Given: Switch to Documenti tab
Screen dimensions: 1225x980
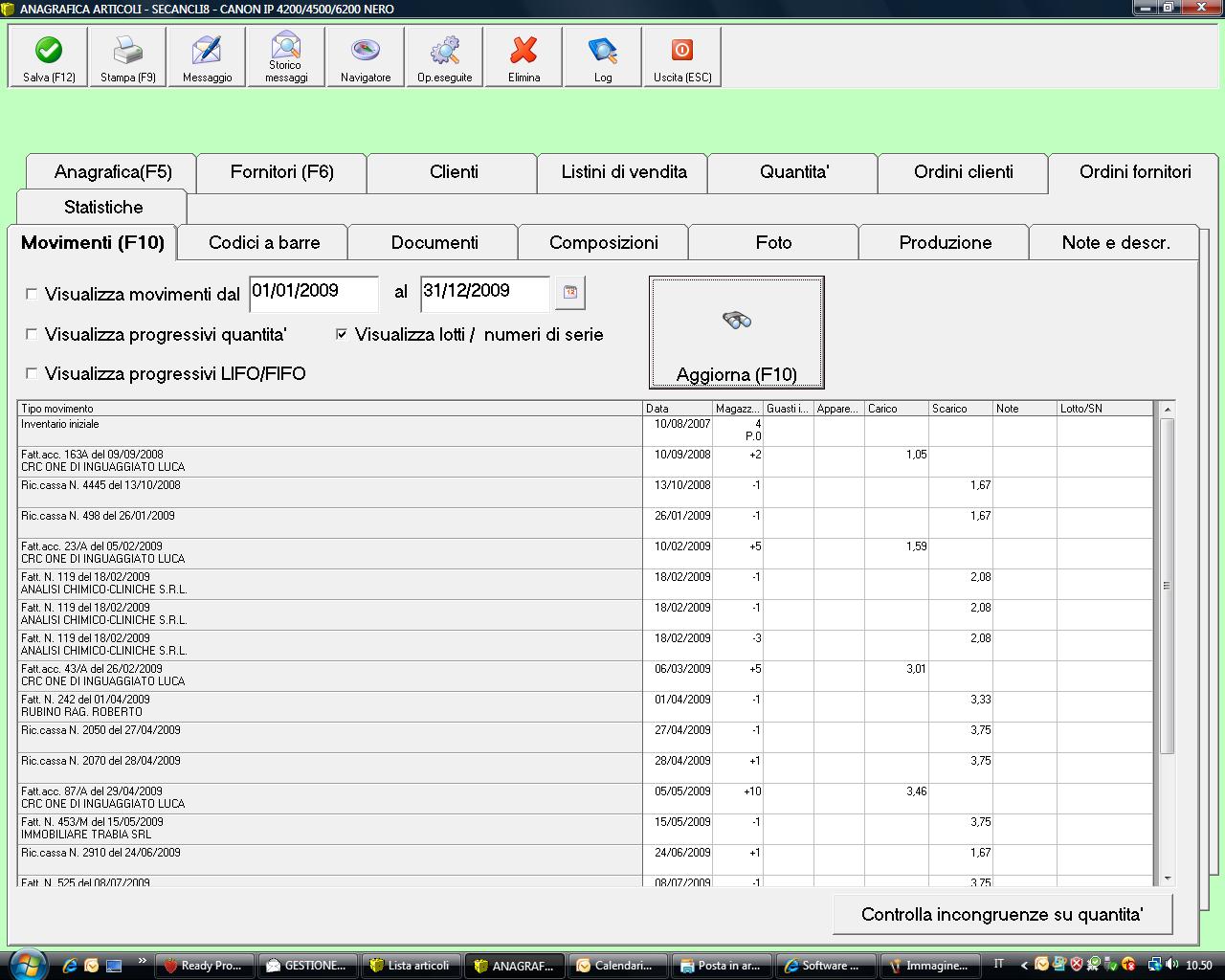Looking at the screenshot, I should [x=434, y=243].
